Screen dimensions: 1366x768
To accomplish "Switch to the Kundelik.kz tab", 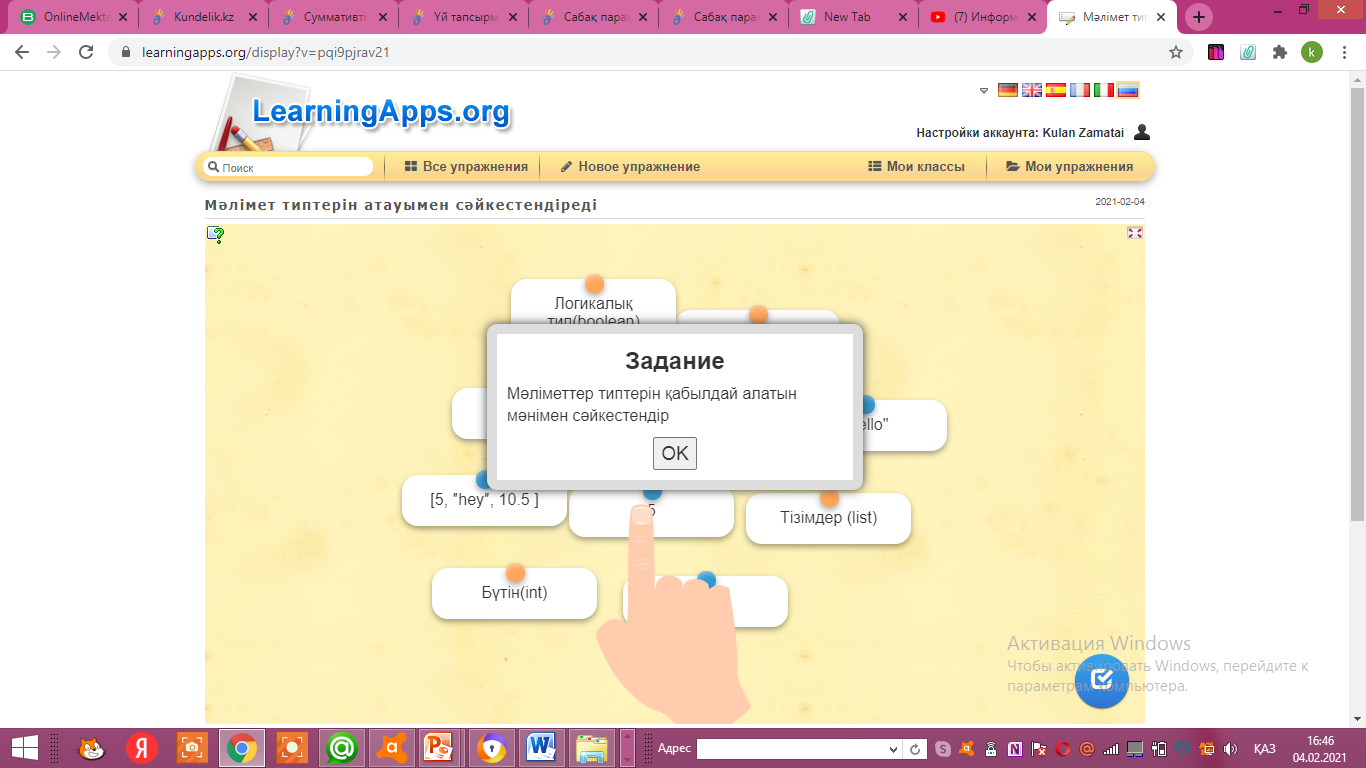I will pyautogui.click(x=204, y=17).
